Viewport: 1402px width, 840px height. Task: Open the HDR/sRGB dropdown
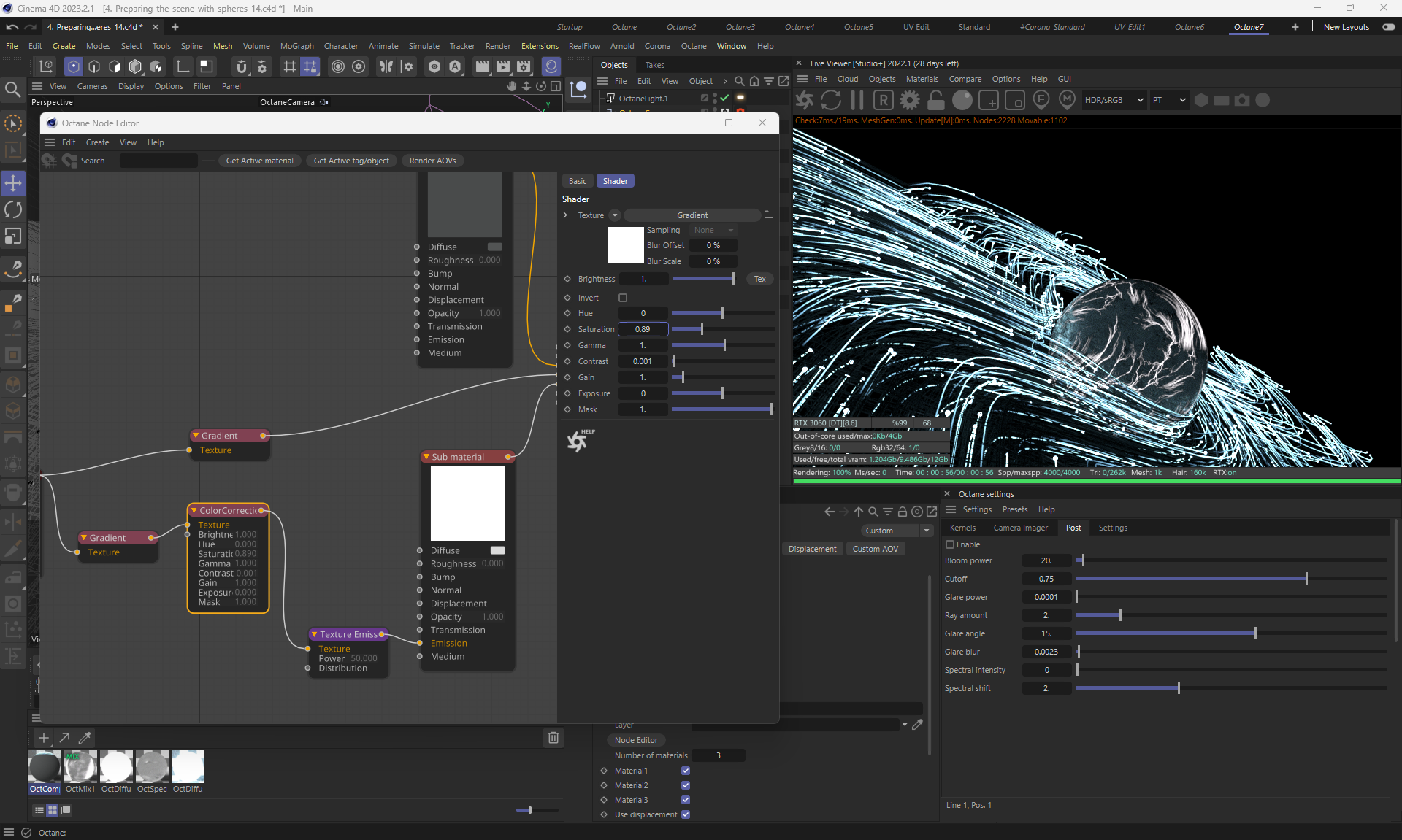pyautogui.click(x=1114, y=100)
